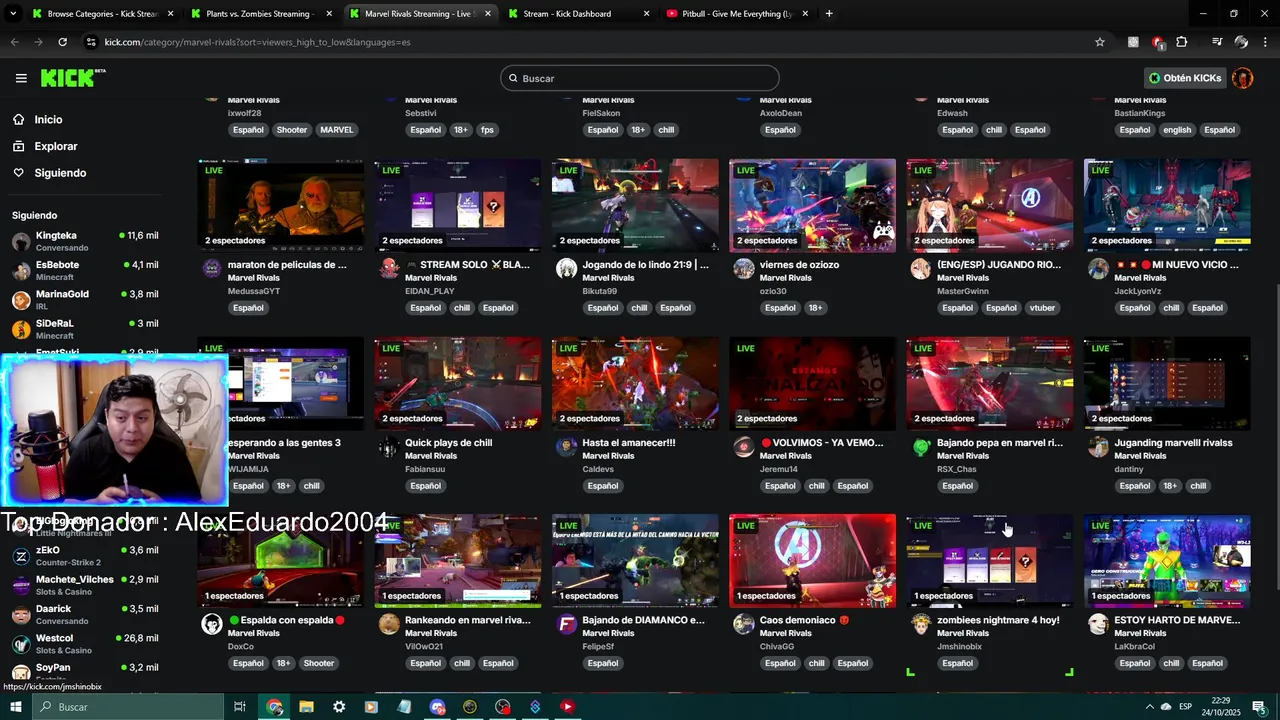Open MarinaGold followed channel

[84, 300]
